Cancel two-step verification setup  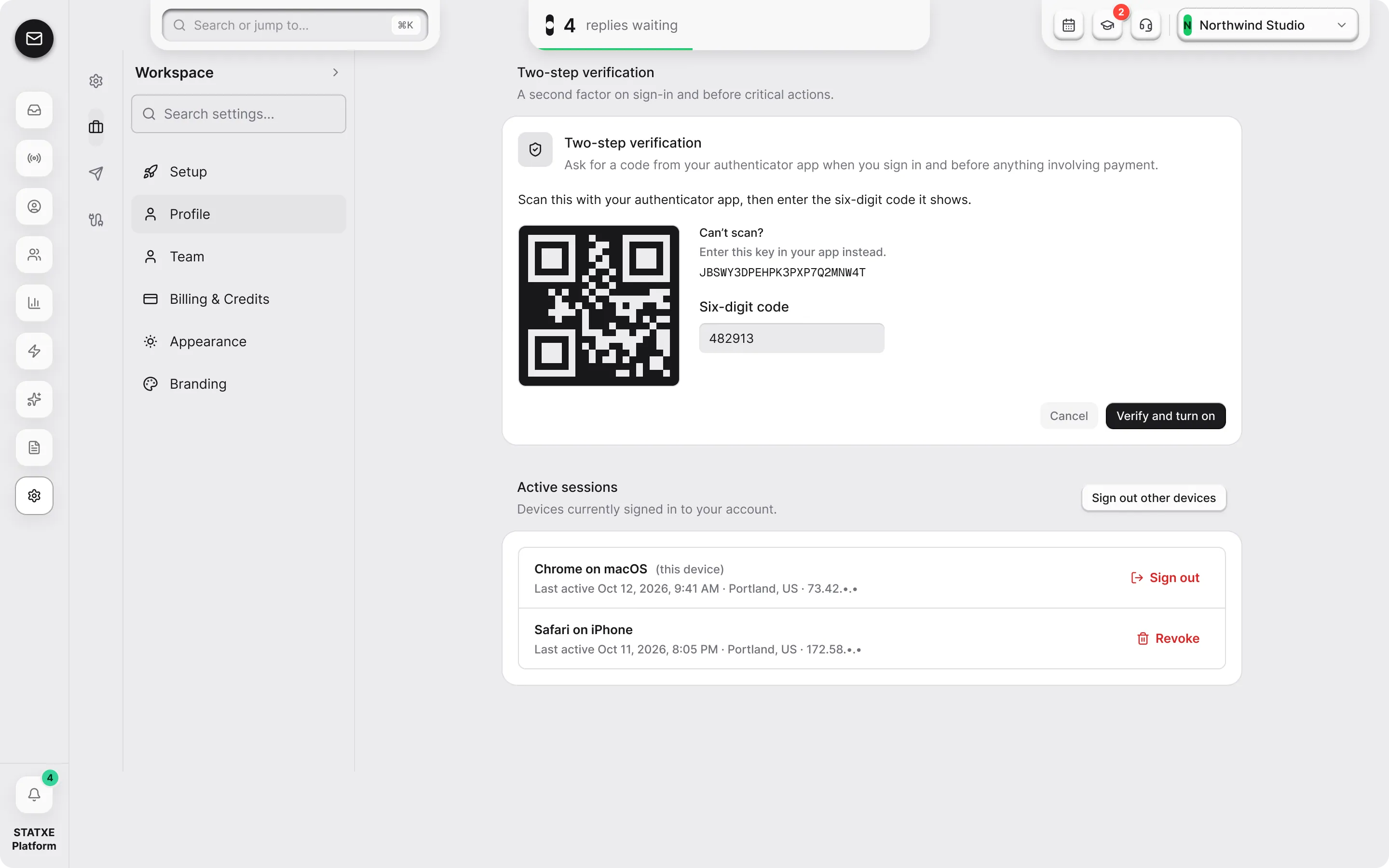point(1068,416)
